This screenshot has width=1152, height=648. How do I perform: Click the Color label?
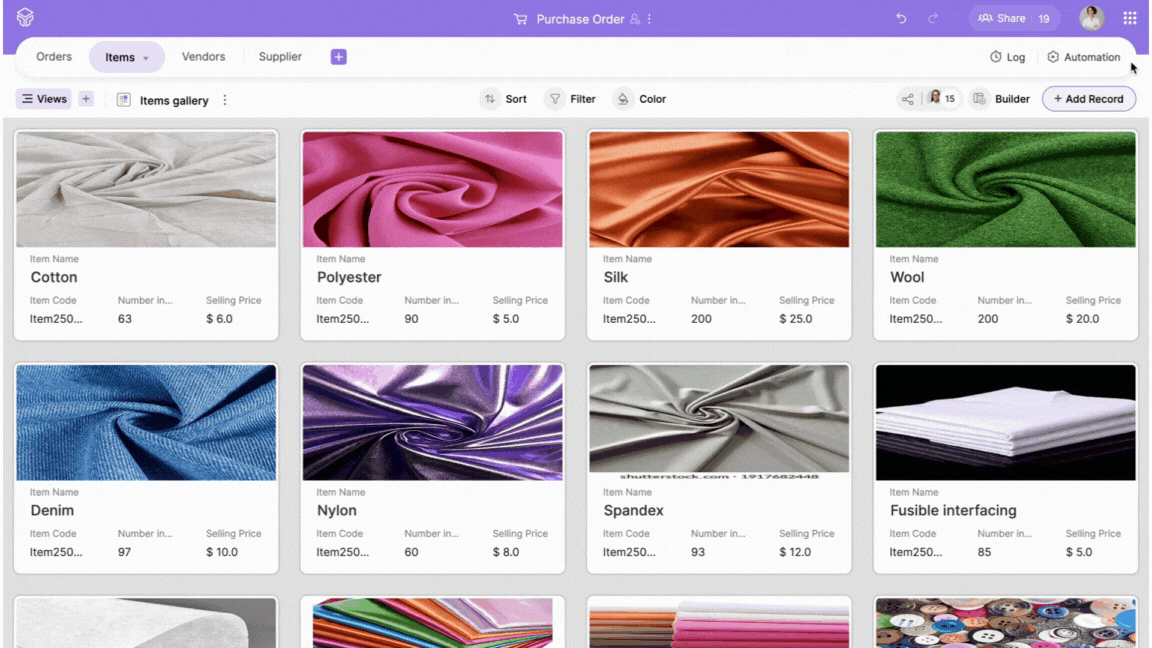tap(652, 98)
